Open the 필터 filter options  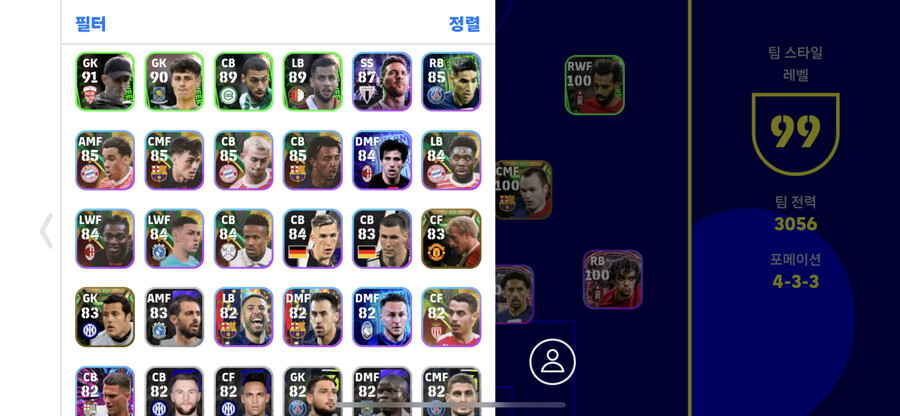[x=91, y=24]
